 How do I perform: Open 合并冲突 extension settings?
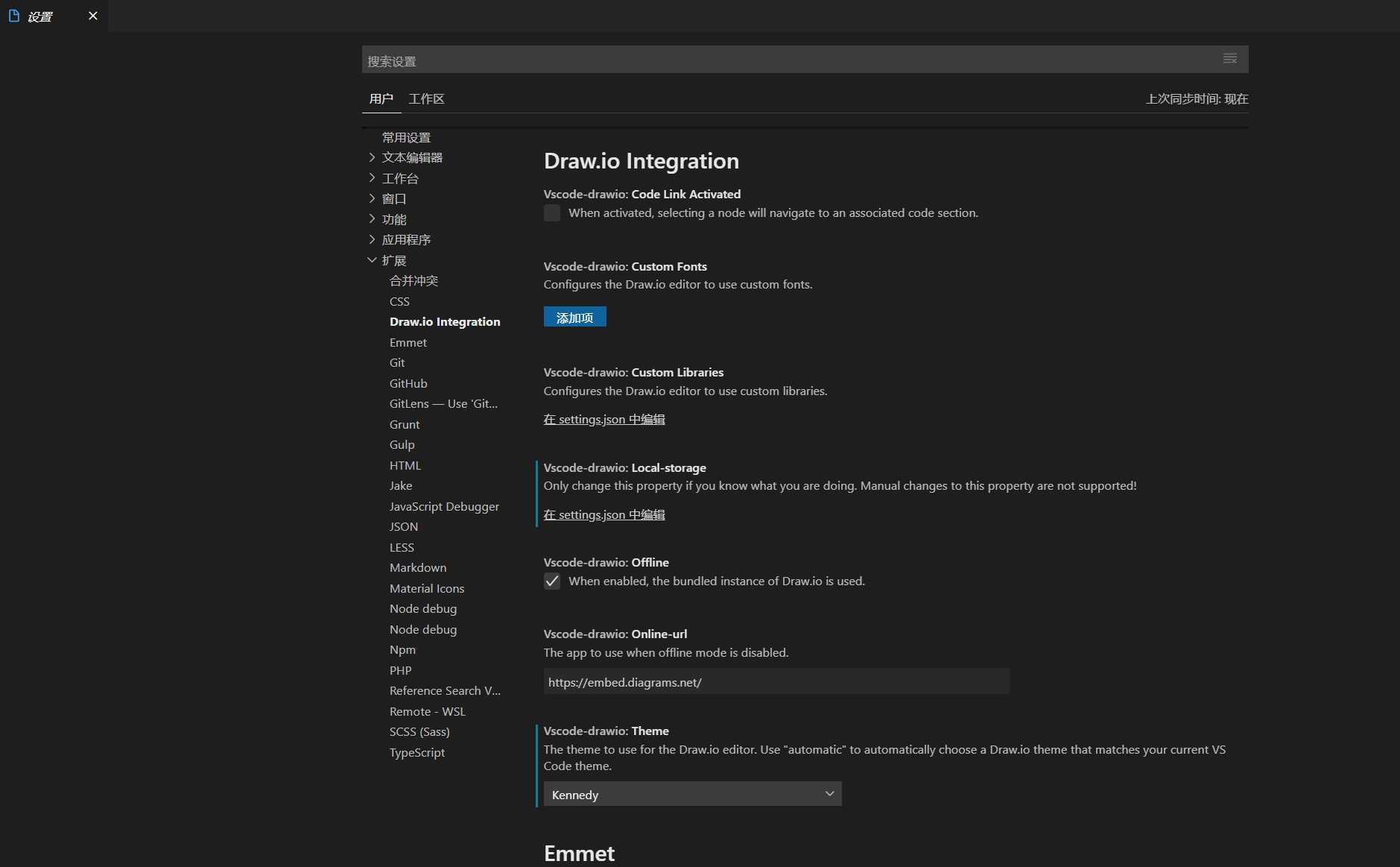(414, 280)
